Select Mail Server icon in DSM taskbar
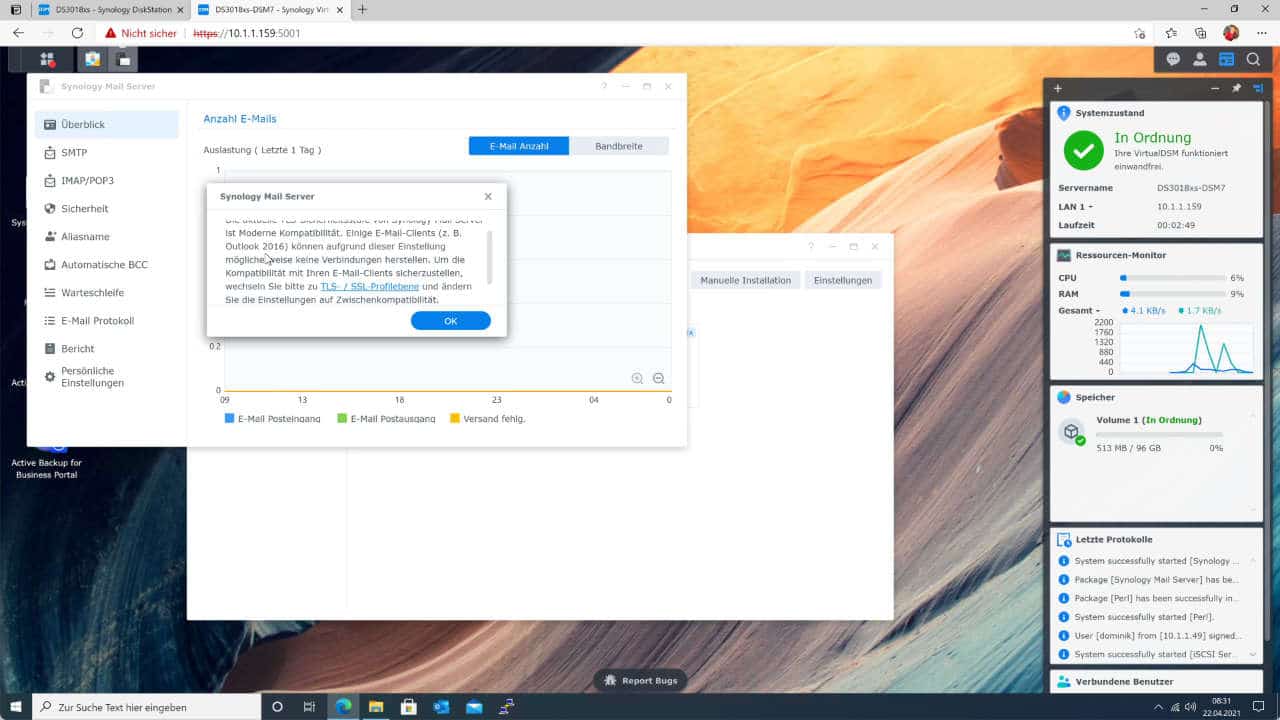The image size is (1280, 720). 123,59
